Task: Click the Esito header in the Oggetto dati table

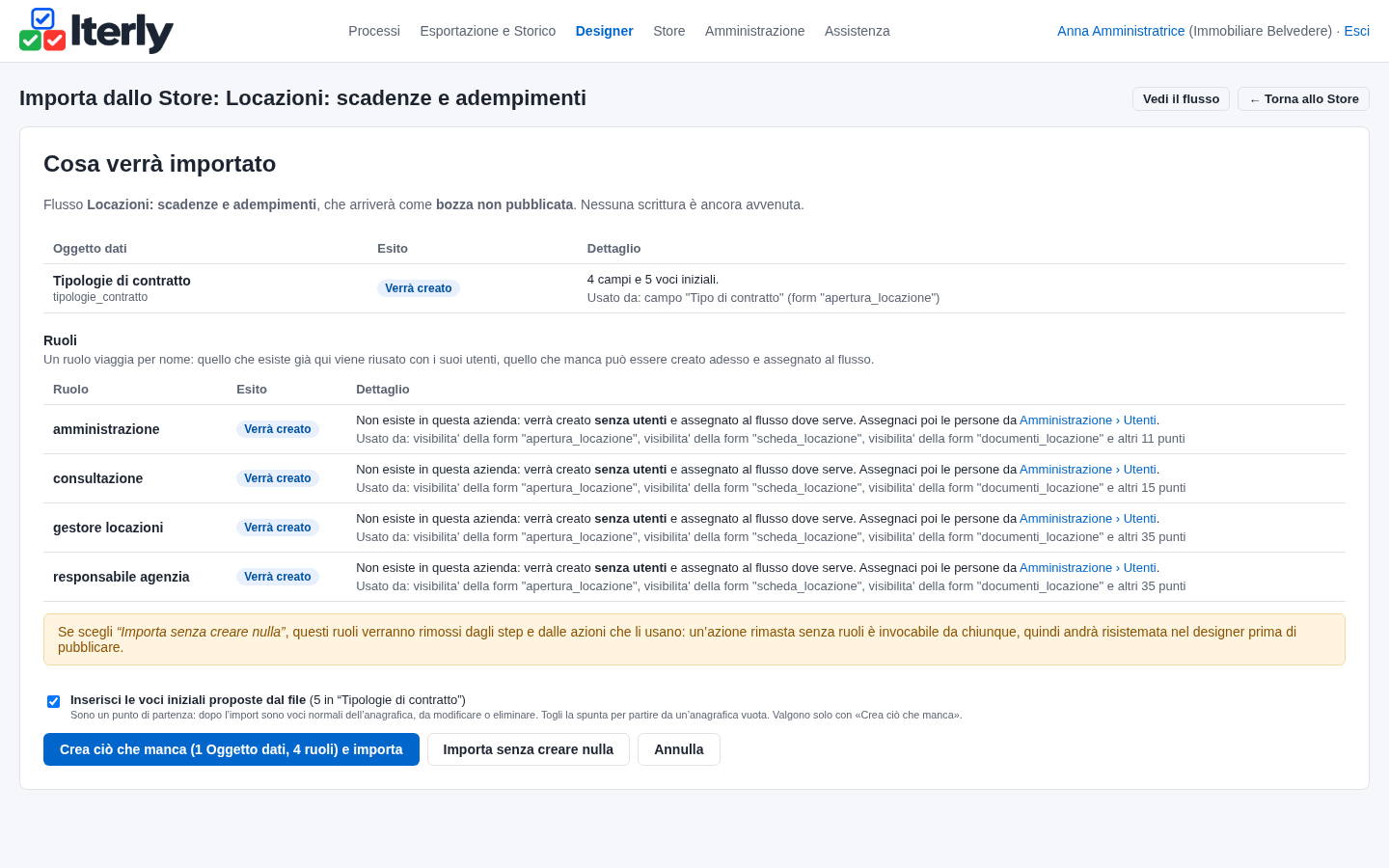Action: pyautogui.click(x=393, y=249)
